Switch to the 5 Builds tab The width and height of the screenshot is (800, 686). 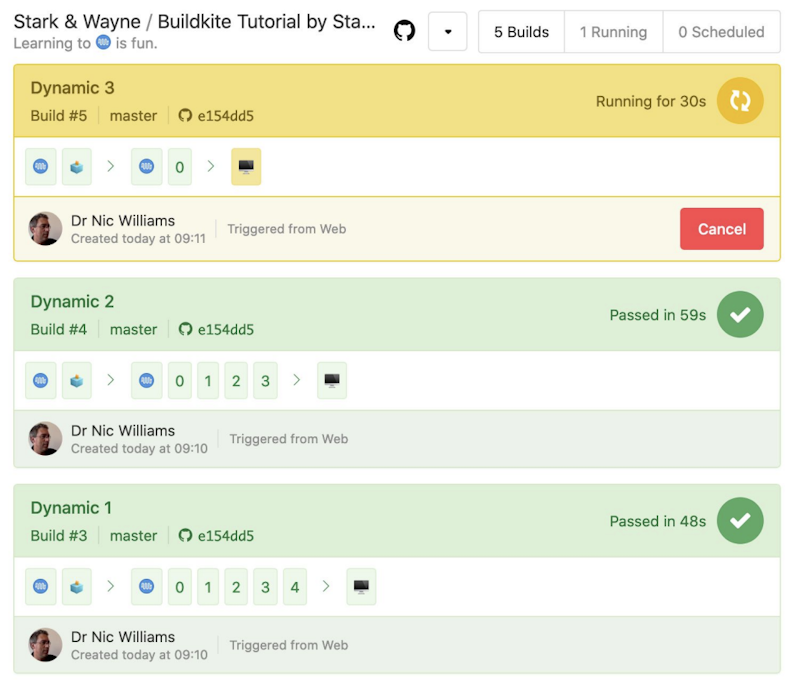coord(521,32)
